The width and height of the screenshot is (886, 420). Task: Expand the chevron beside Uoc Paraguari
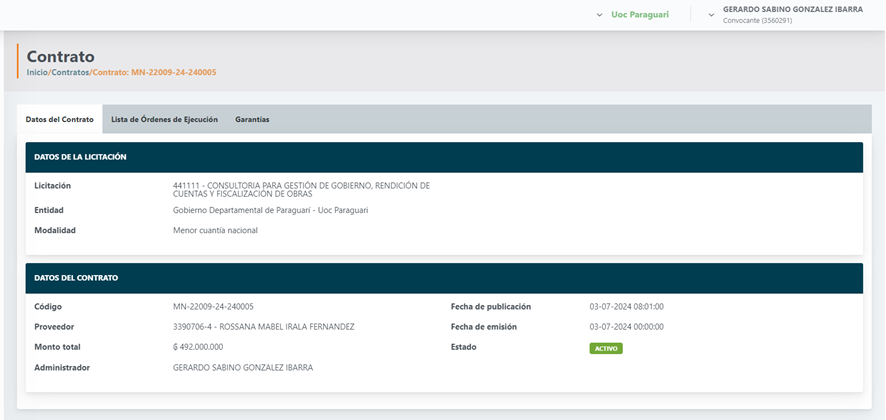click(x=600, y=15)
